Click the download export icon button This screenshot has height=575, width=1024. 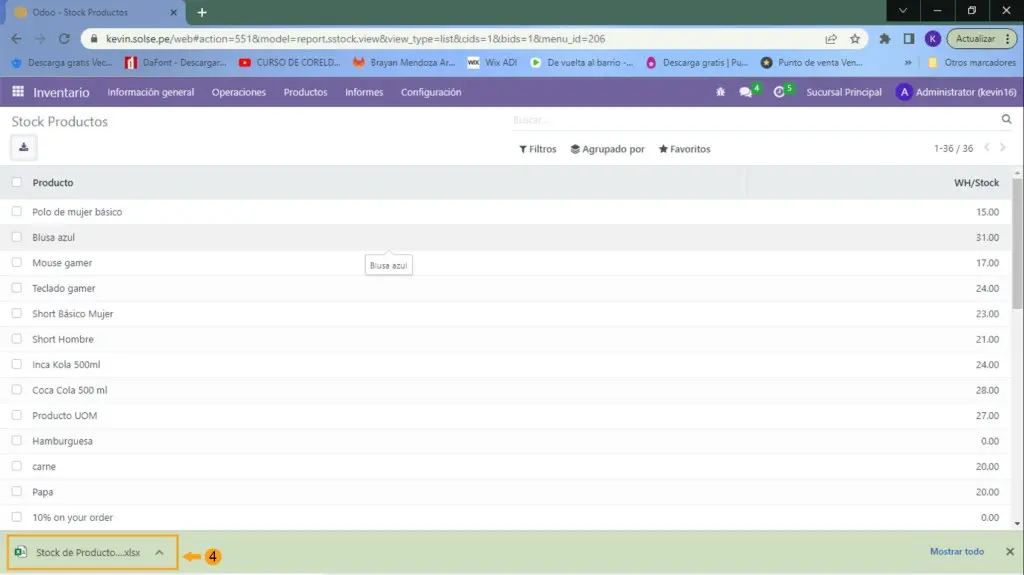pyautogui.click(x=23, y=148)
